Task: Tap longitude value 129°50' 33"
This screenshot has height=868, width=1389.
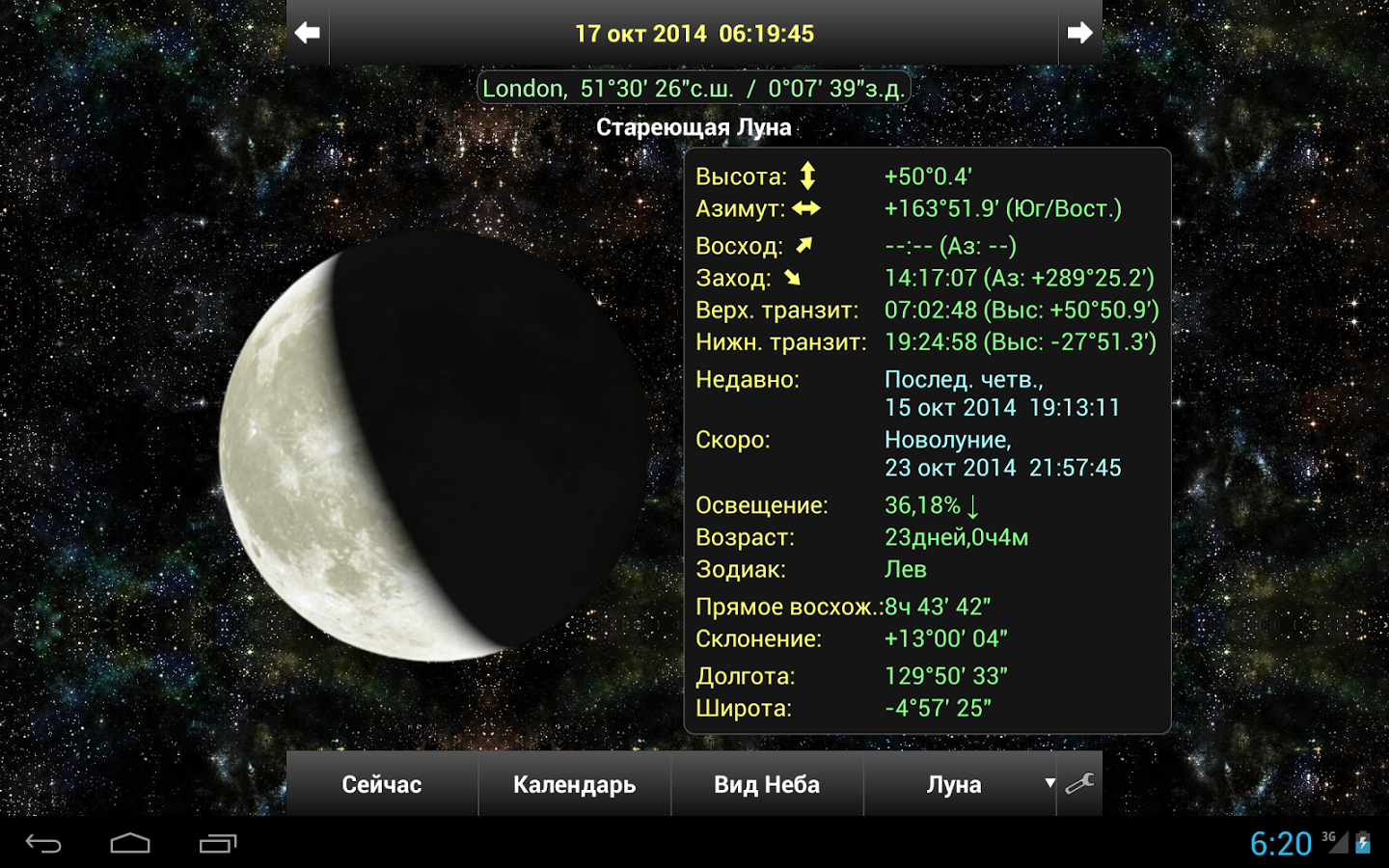Action: pyautogui.click(x=945, y=676)
